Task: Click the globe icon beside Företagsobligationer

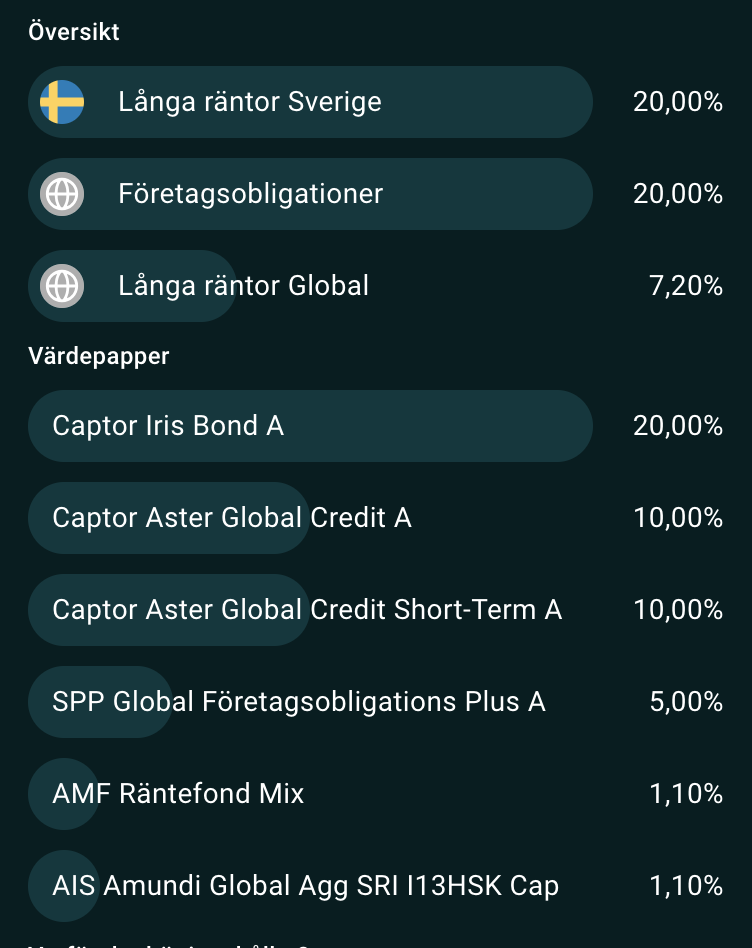Action: click(x=62, y=194)
